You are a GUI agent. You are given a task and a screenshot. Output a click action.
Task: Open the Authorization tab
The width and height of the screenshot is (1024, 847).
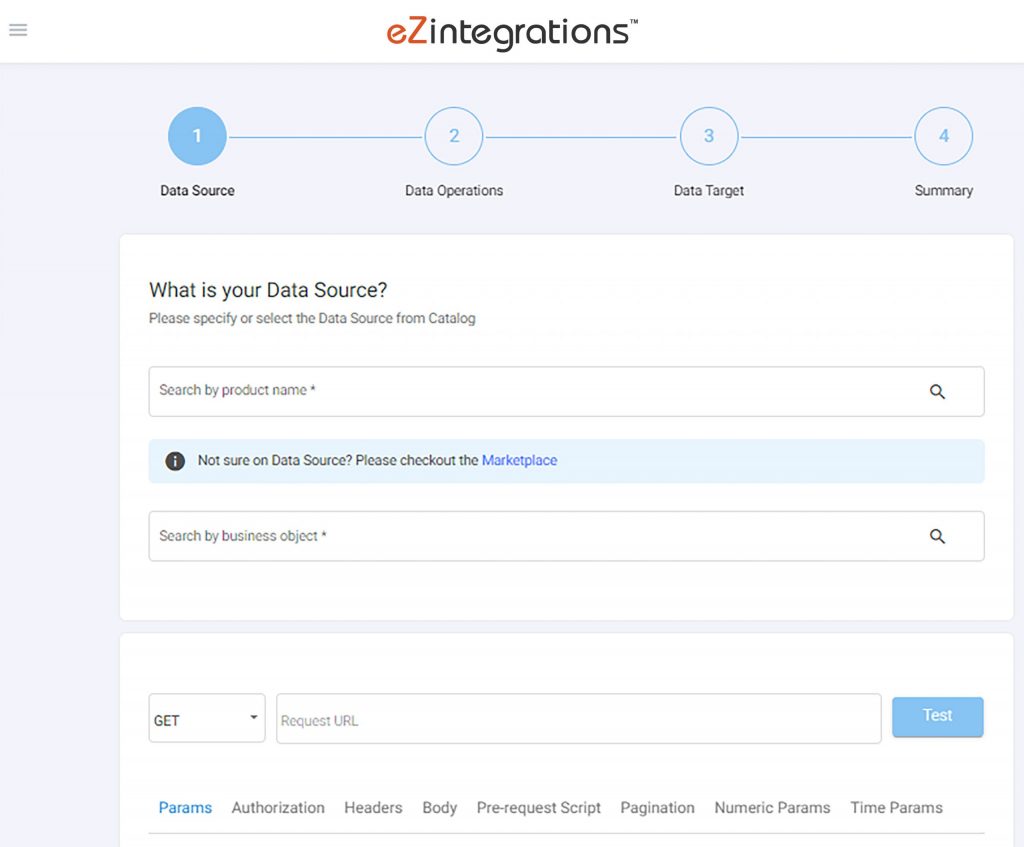[278, 808]
